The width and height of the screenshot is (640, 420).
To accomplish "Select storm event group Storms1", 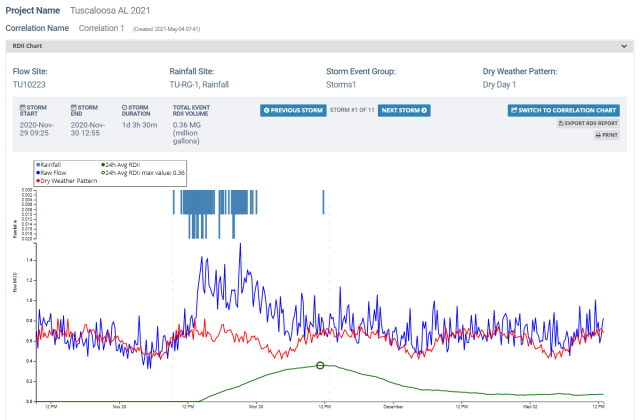I will pos(341,84).
